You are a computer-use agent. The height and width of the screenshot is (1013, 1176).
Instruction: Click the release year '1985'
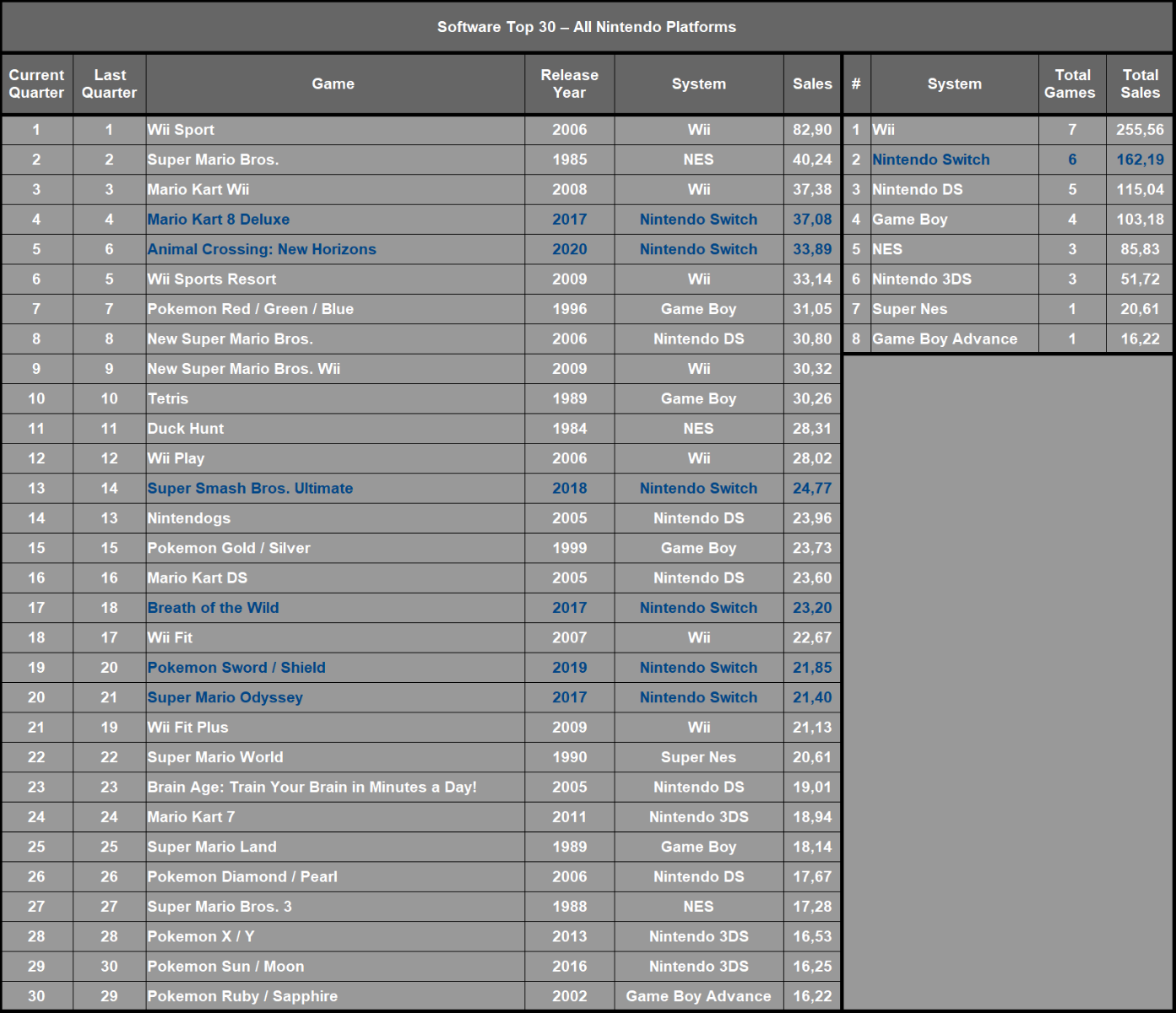[570, 160]
